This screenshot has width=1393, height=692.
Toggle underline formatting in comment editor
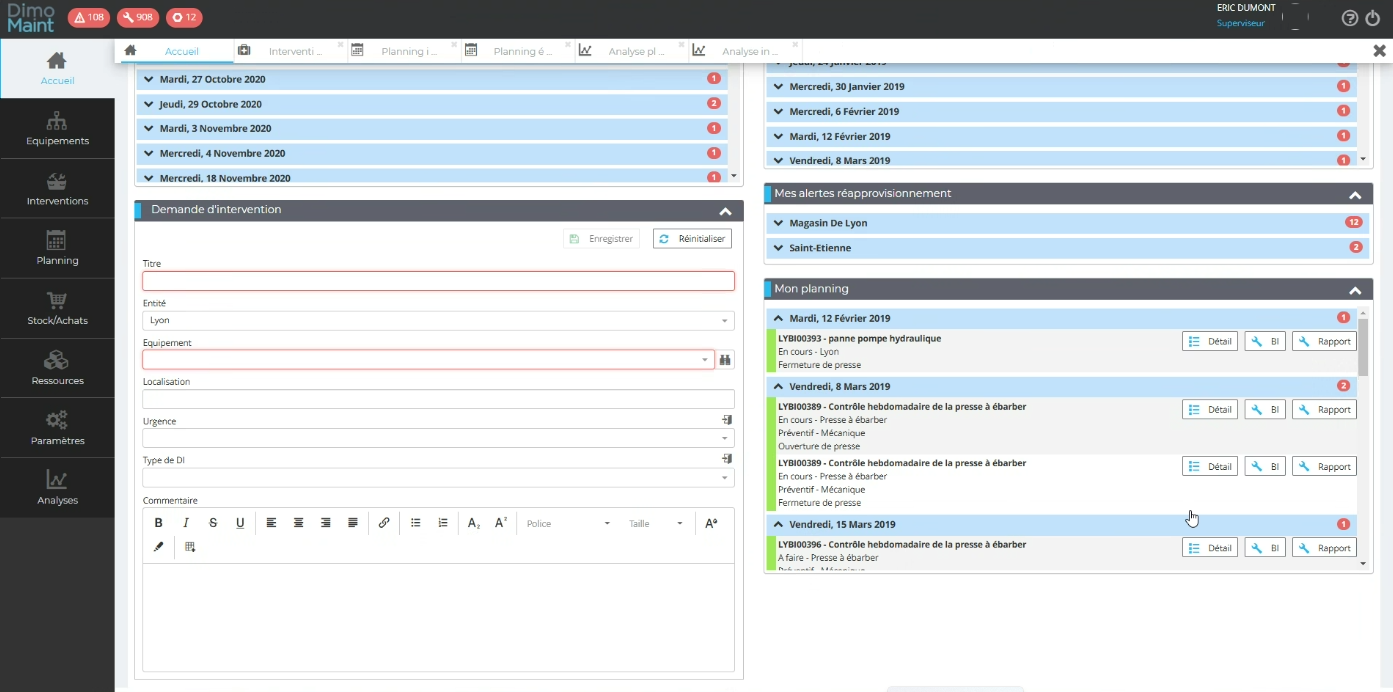click(x=240, y=523)
